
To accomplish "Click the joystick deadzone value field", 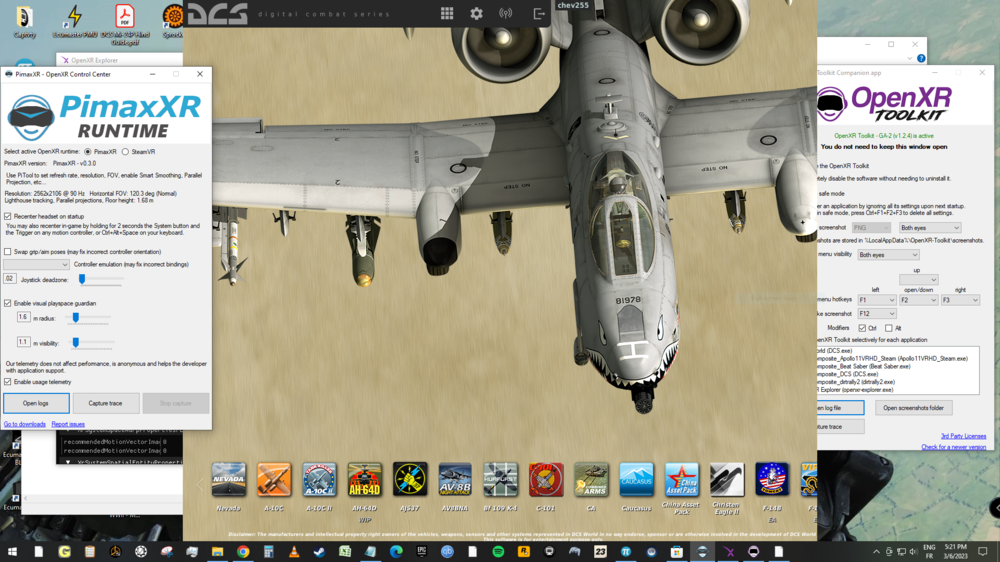I will (10, 279).
